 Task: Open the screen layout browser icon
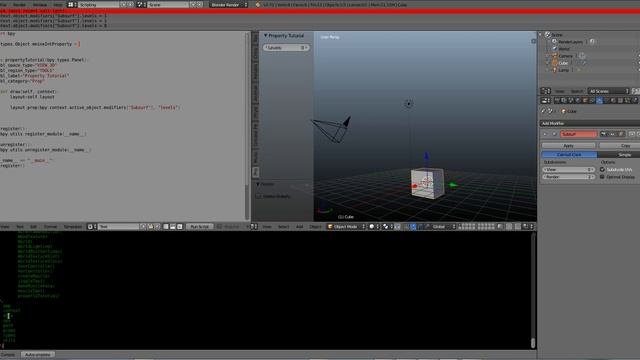click(71, 4)
